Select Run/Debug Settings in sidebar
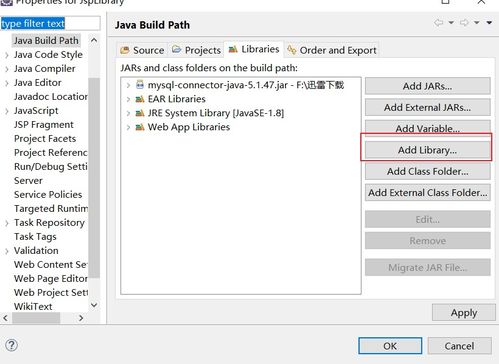This screenshot has height=364, width=499. (x=51, y=167)
